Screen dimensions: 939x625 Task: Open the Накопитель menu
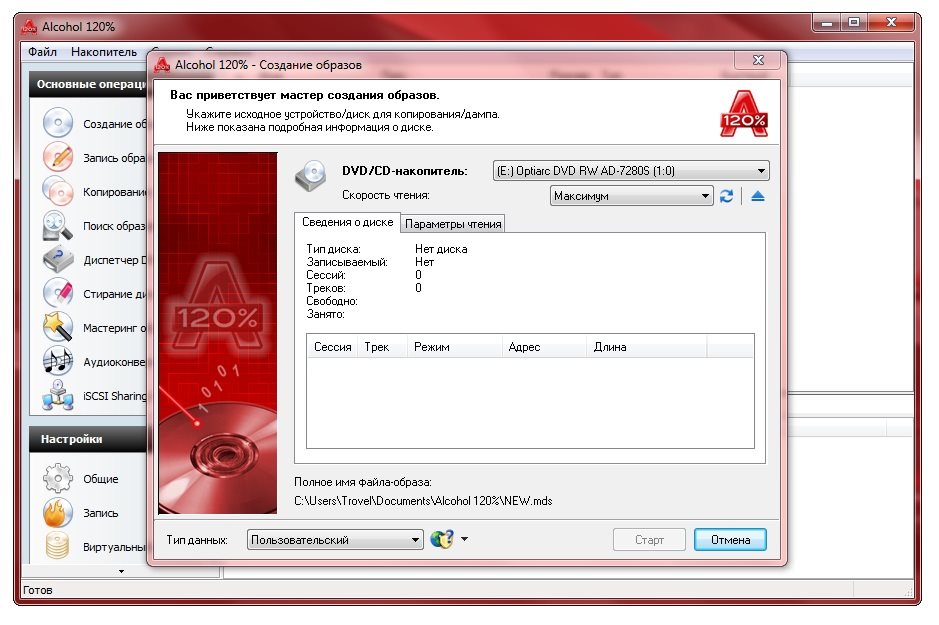tap(104, 52)
